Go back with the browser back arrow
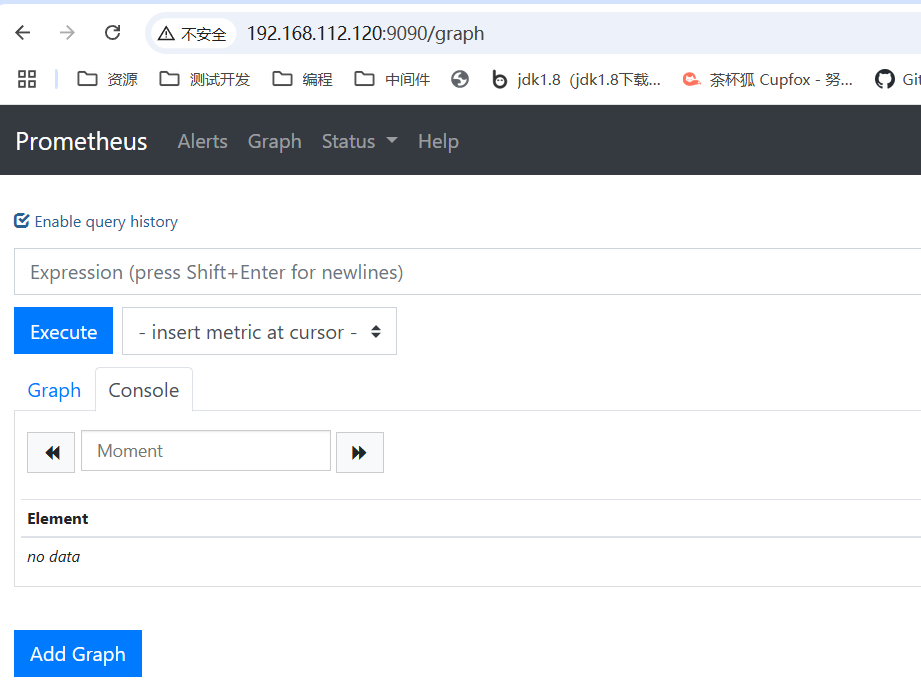 click(x=23, y=33)
